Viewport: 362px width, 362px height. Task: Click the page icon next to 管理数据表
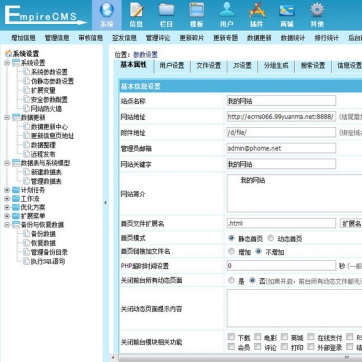[26, 181]
